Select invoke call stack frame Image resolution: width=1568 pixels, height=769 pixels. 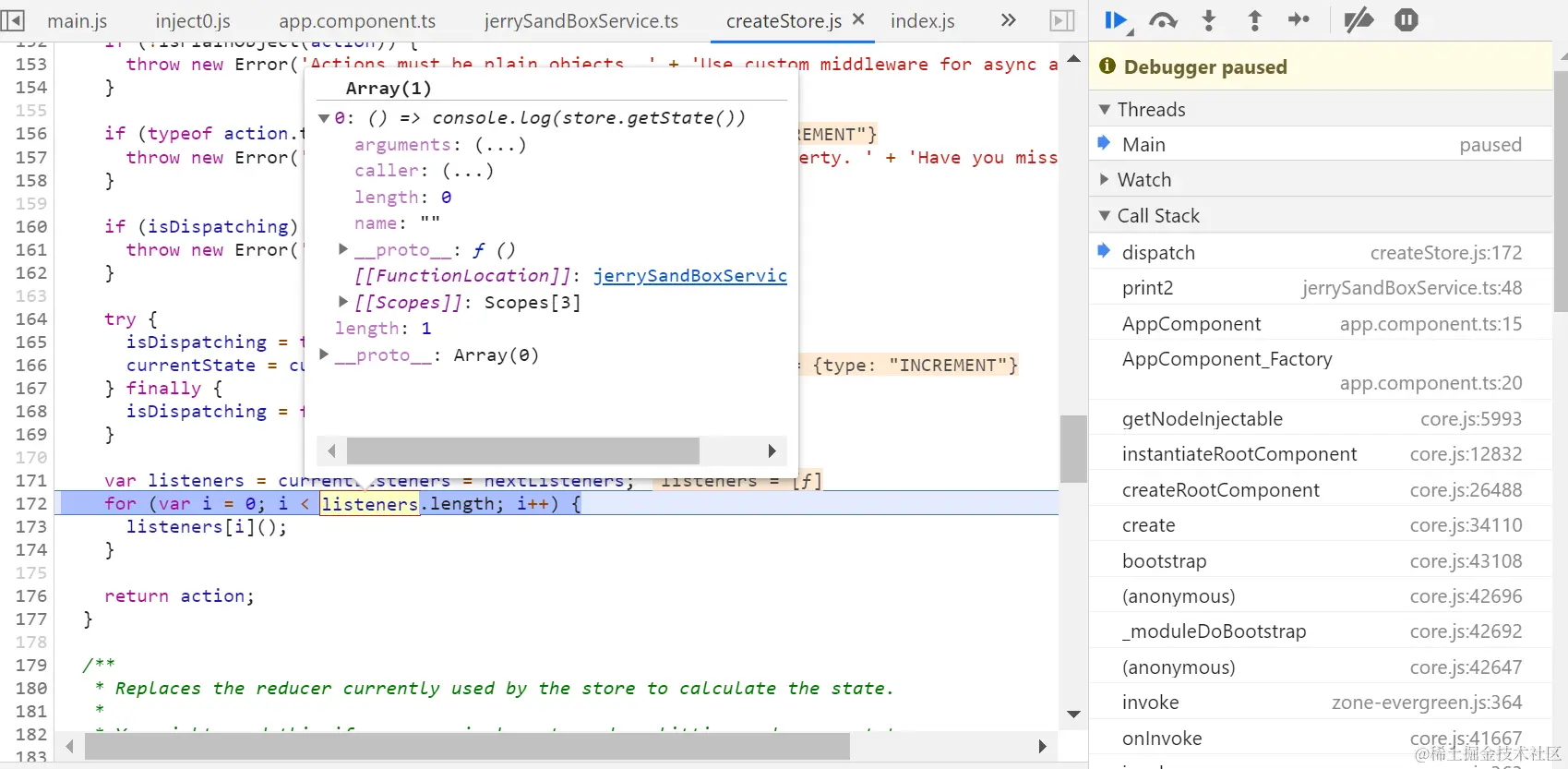[x=1321, y=703]
